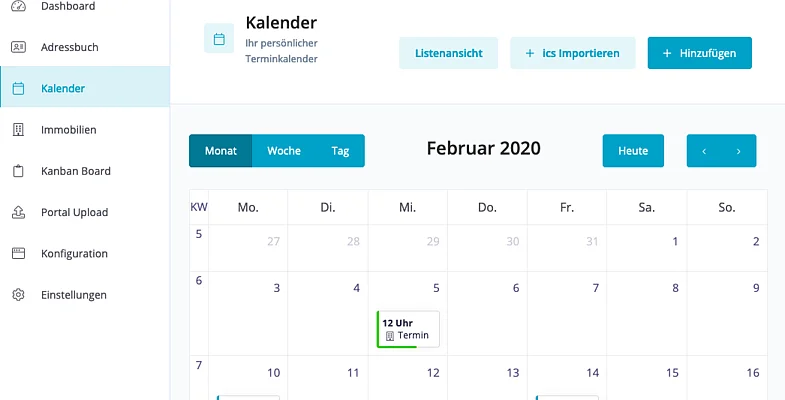Screen dimensions: 785x400
Task: Click the Kalender sidebar icon
Action: 18,88
